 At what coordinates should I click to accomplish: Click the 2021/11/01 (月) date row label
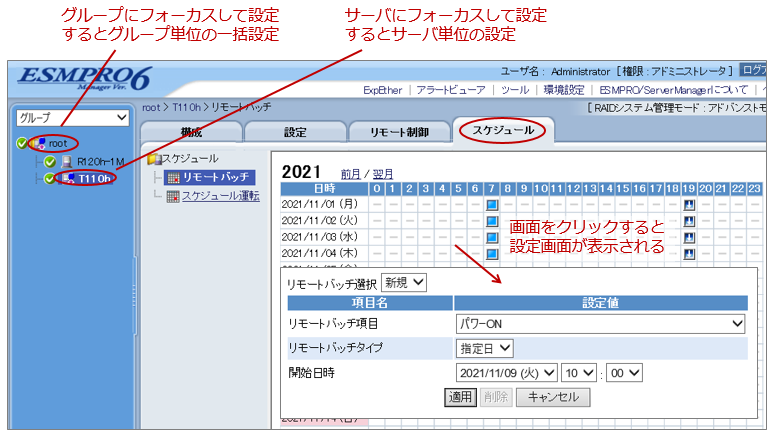[x=320, y=204]
